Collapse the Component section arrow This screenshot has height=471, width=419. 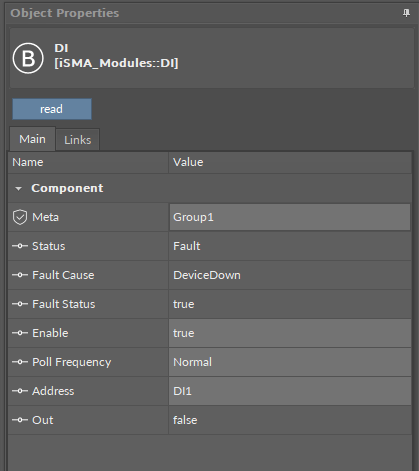click(18, 189)
